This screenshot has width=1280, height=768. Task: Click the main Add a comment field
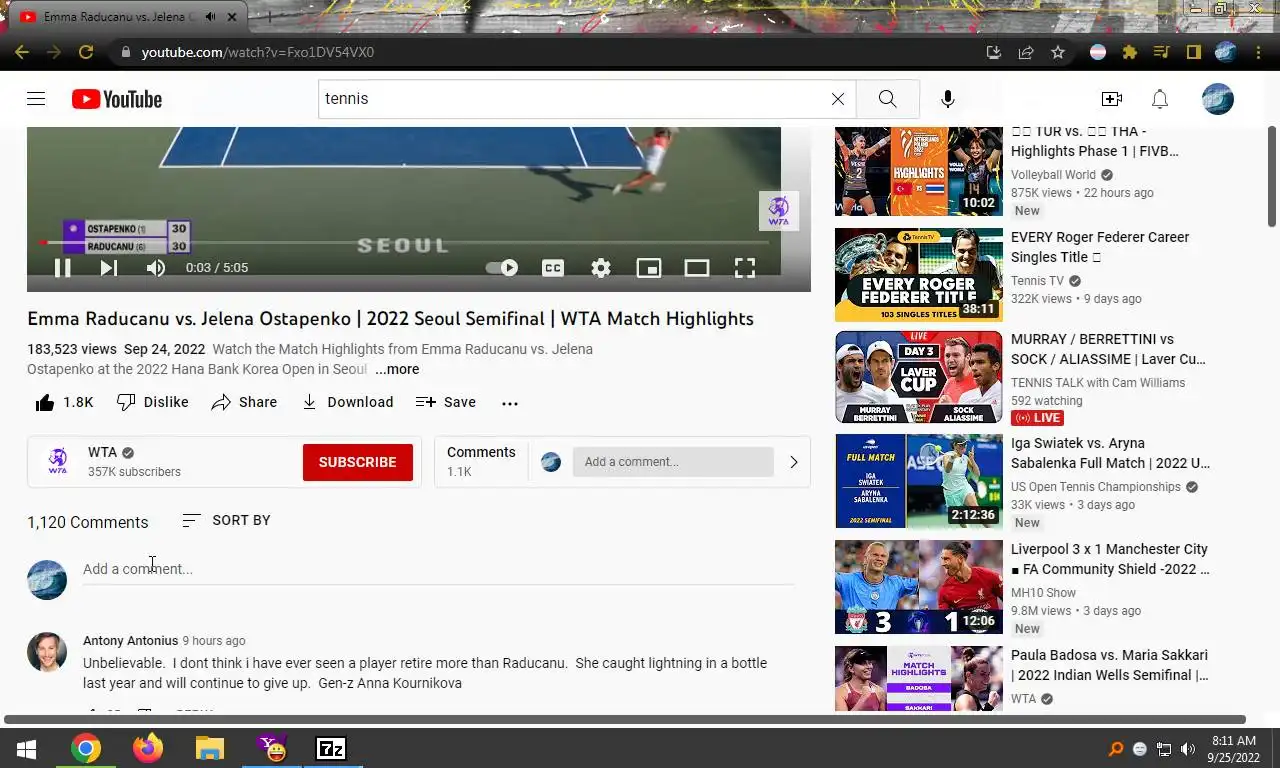pos(438,569)
